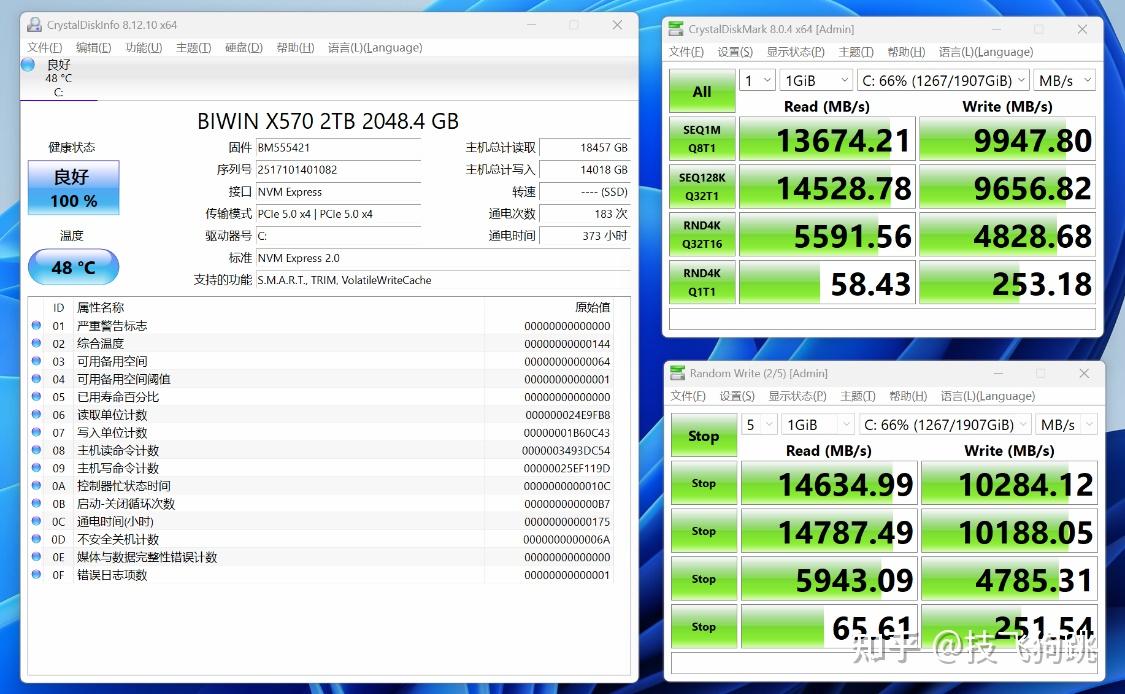The height and width of the screenshot is (694, 1125).
Task: Click the RND4K Q32T16 read result 5591.56
Action: click(x=827, y=234)
